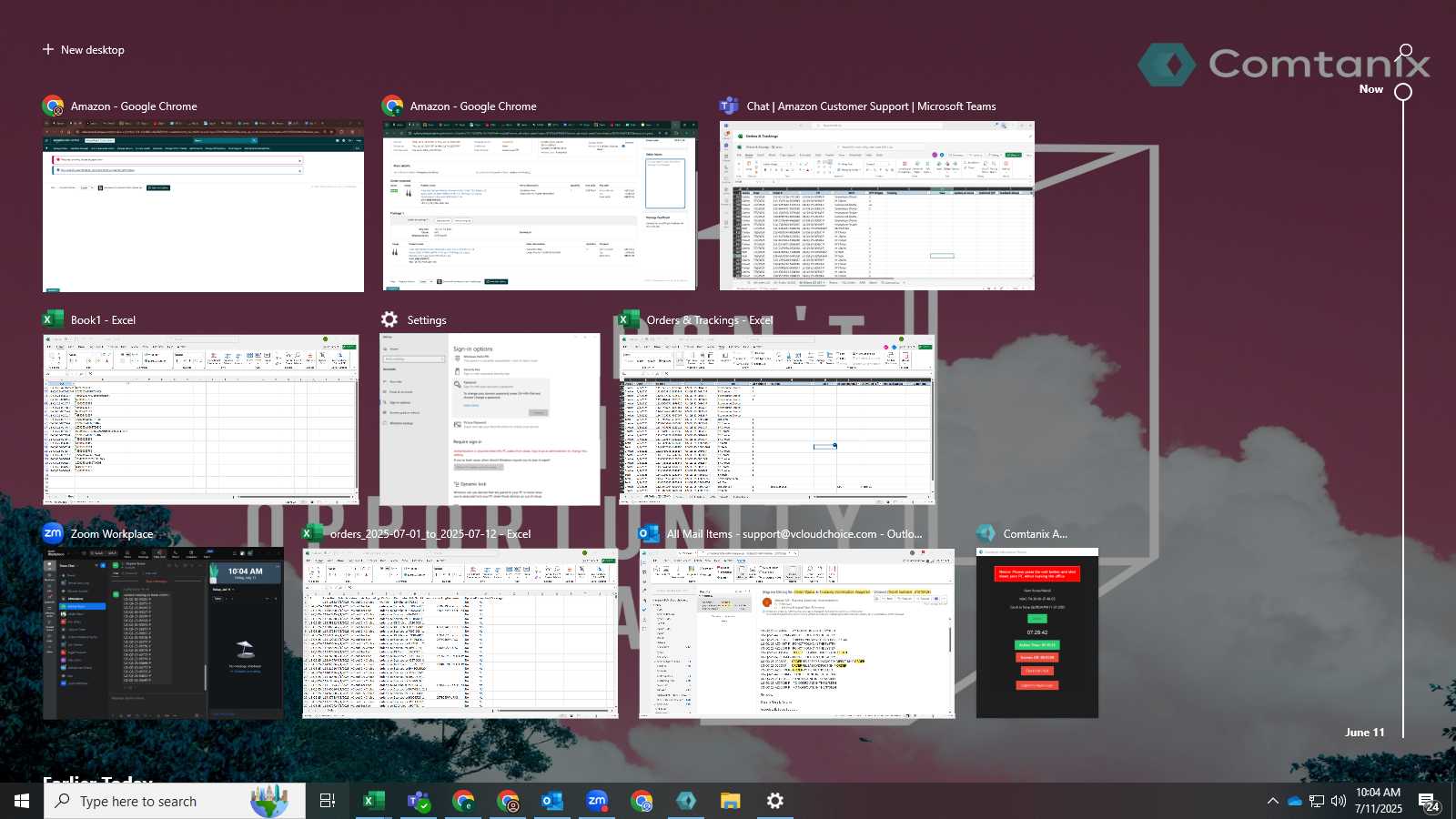The height and width of the screenshot is (819, 1456).
Task: Click the Chrome icon beside the first Amazon title
Action: [x=53, y=106]
